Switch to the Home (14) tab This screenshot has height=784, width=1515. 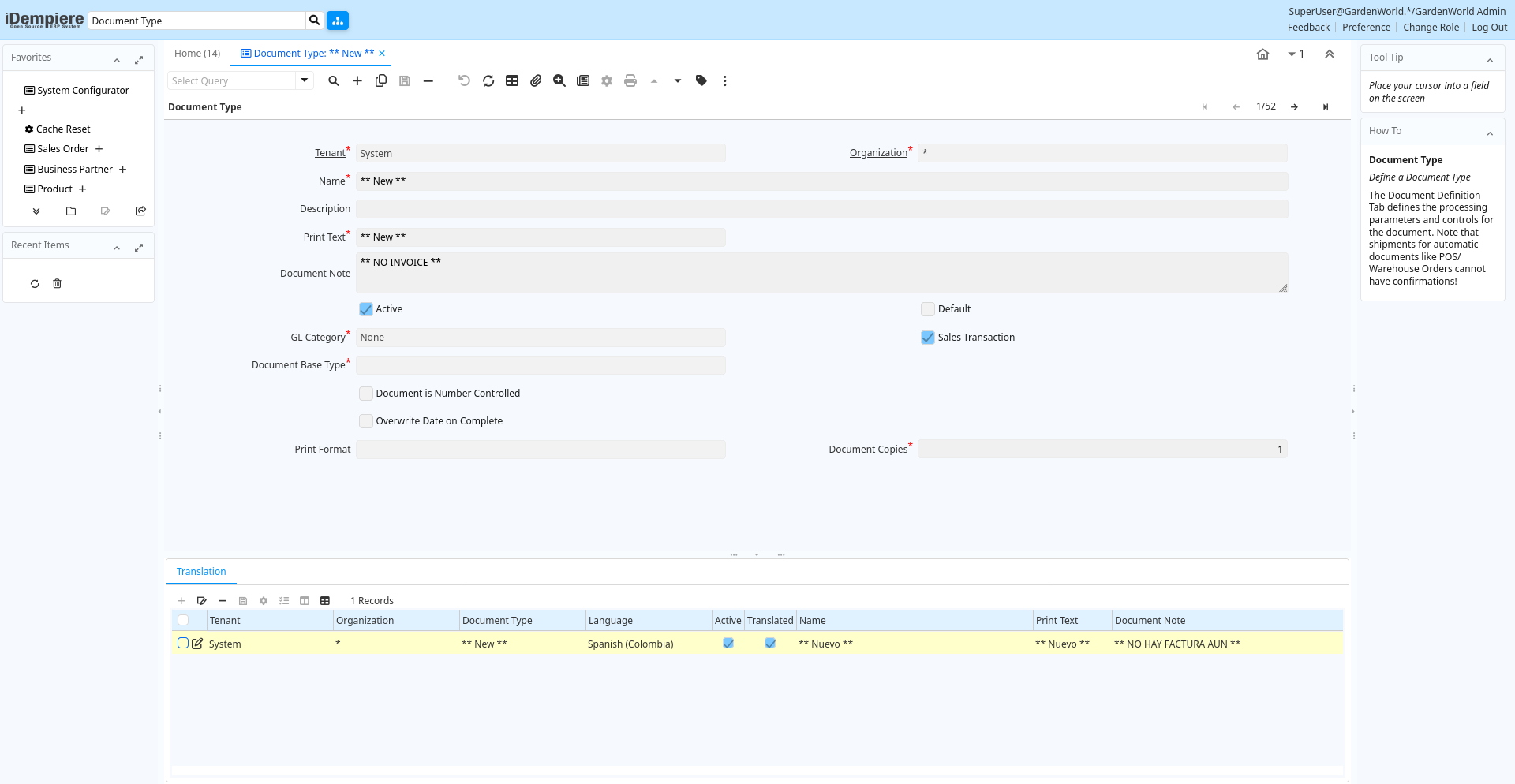tap(197, 54)
